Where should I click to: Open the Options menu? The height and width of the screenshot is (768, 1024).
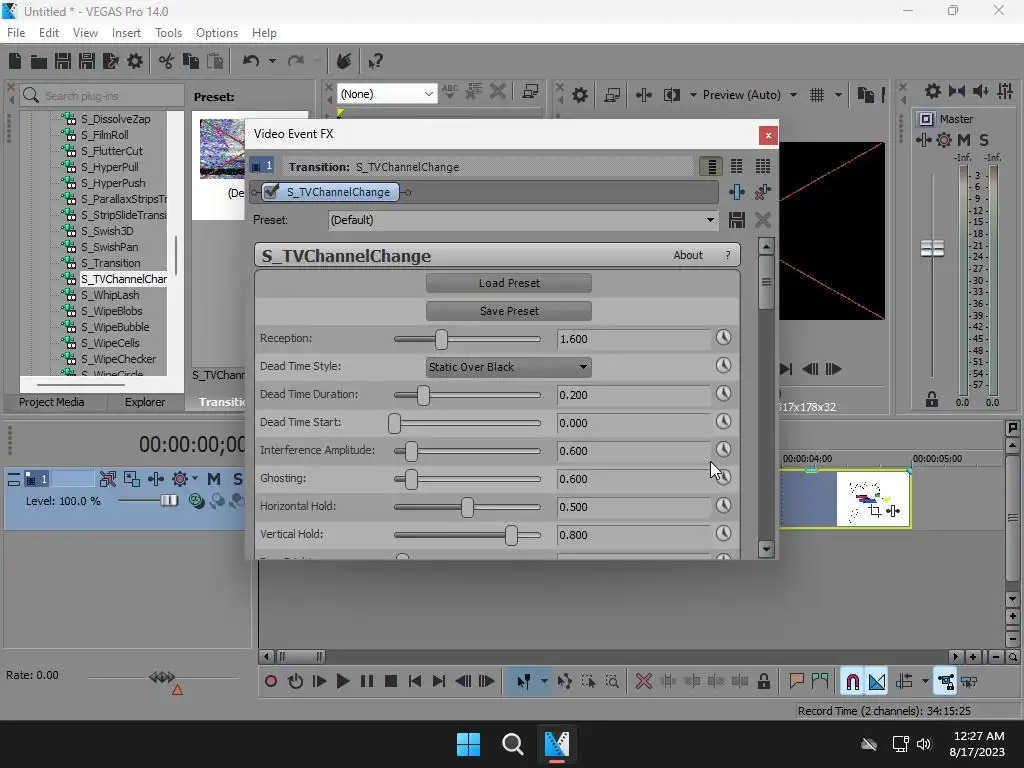coord(217,33)
